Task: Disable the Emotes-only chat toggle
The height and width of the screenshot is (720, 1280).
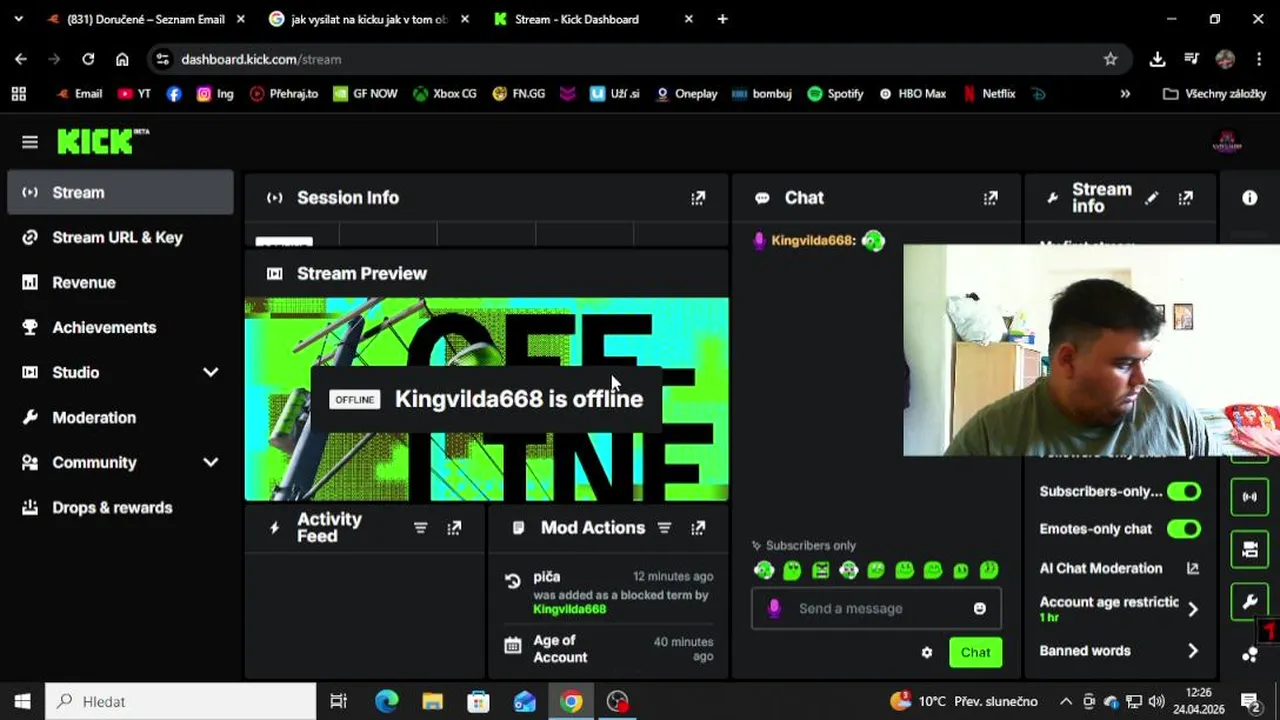Action: click(x=1184, y=528)
